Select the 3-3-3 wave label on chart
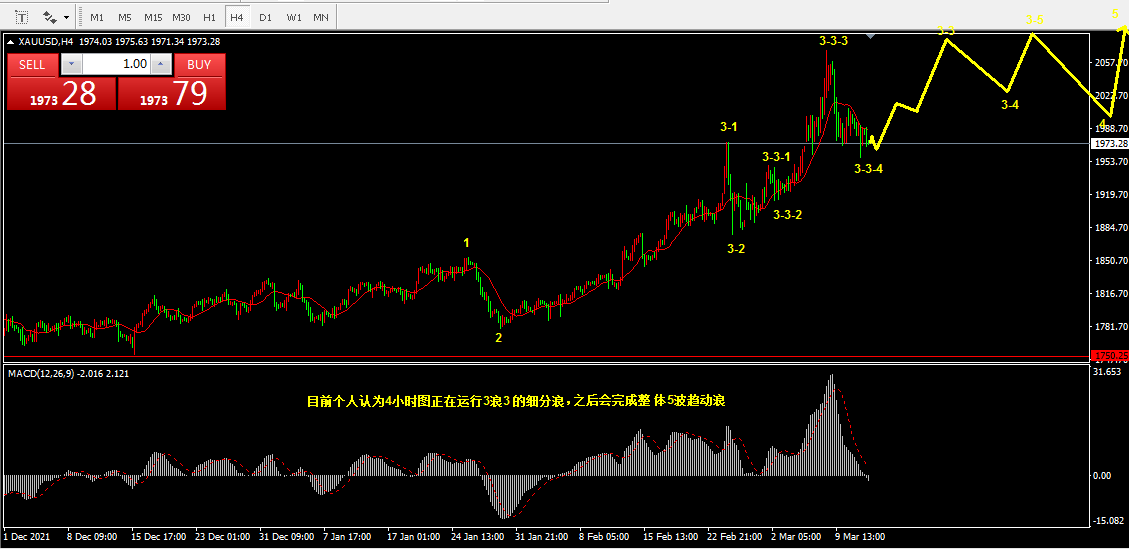 click(834, 41)
